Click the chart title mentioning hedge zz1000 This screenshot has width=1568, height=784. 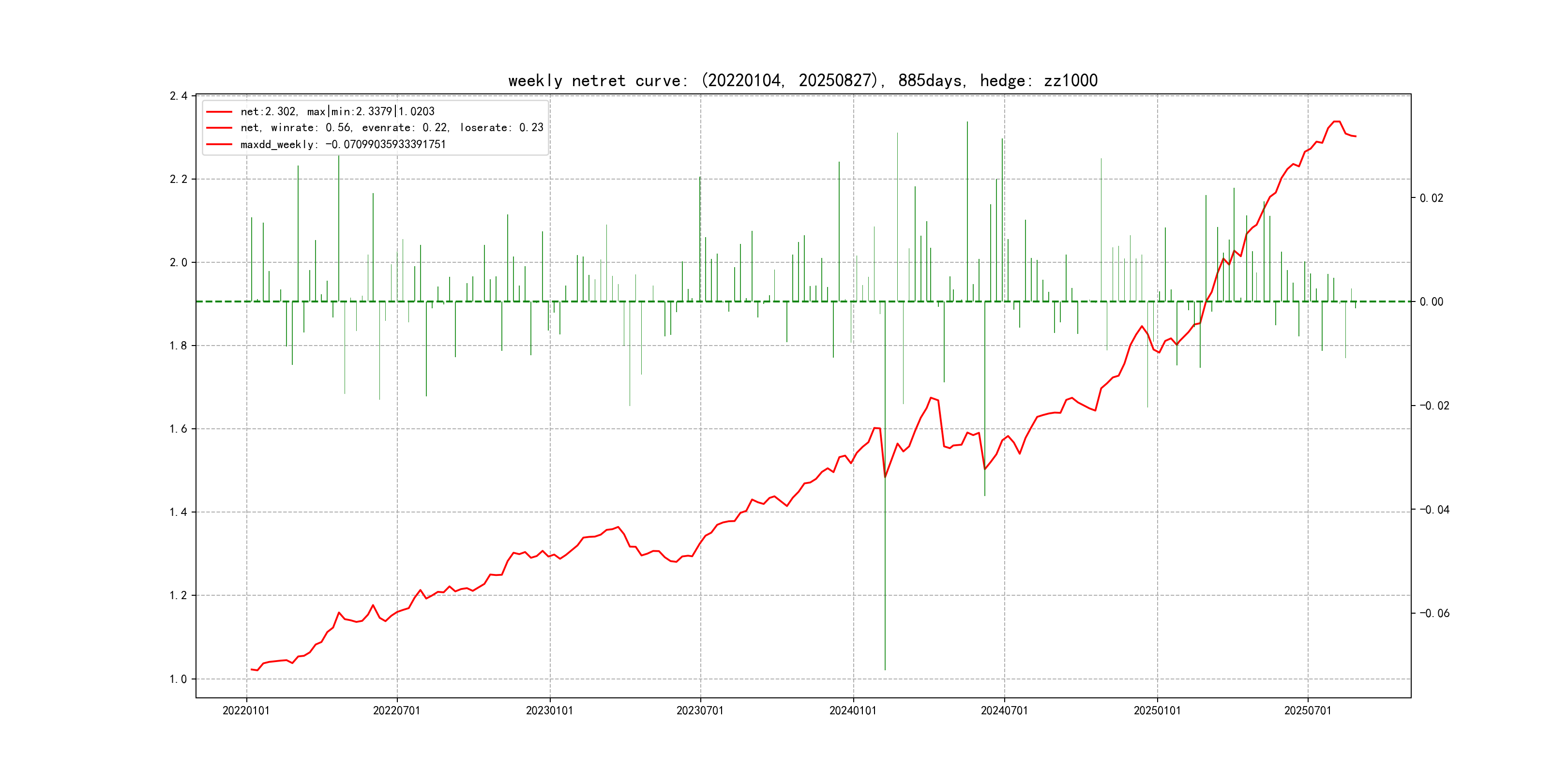802,81
